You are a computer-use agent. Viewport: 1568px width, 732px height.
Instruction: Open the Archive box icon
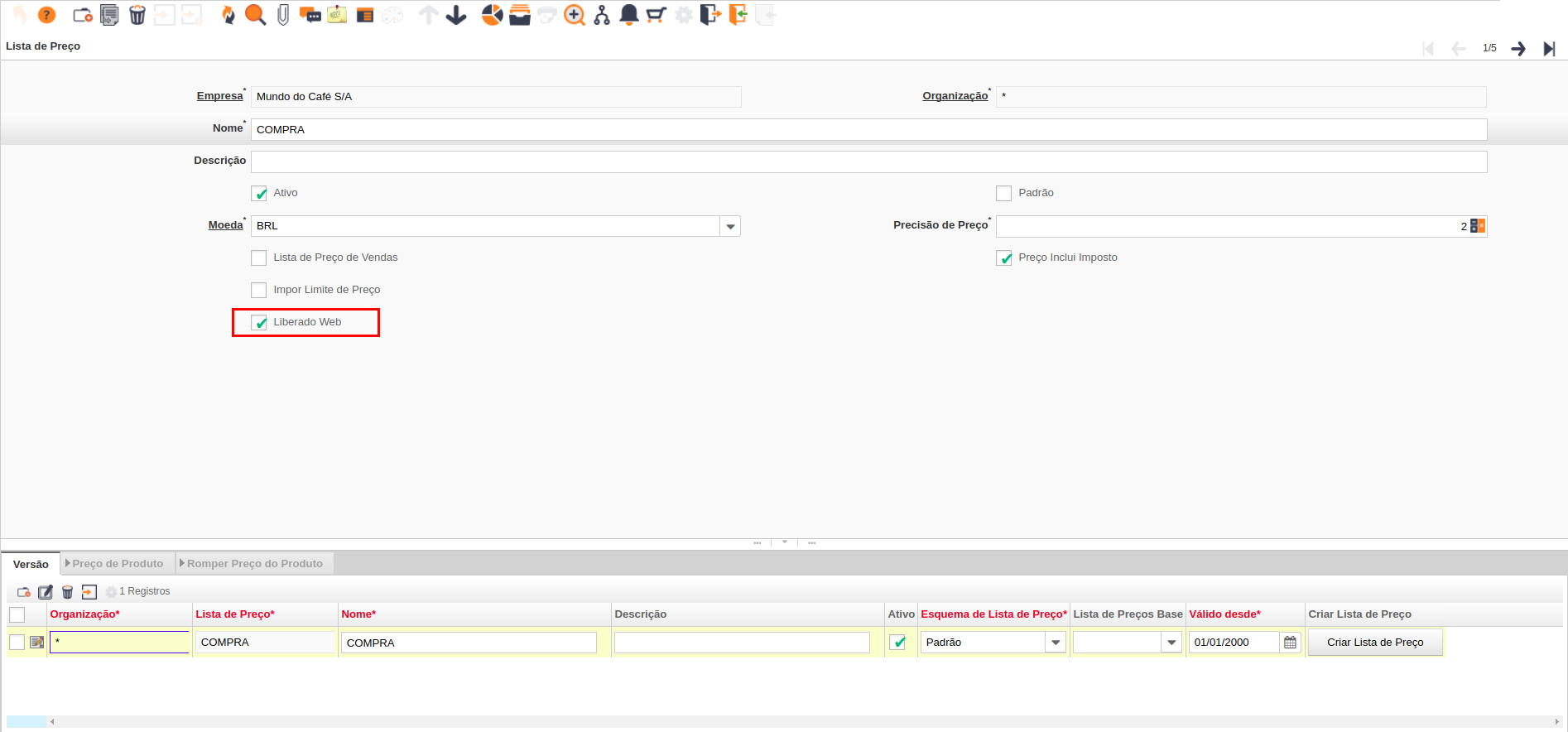pos(520,15)
